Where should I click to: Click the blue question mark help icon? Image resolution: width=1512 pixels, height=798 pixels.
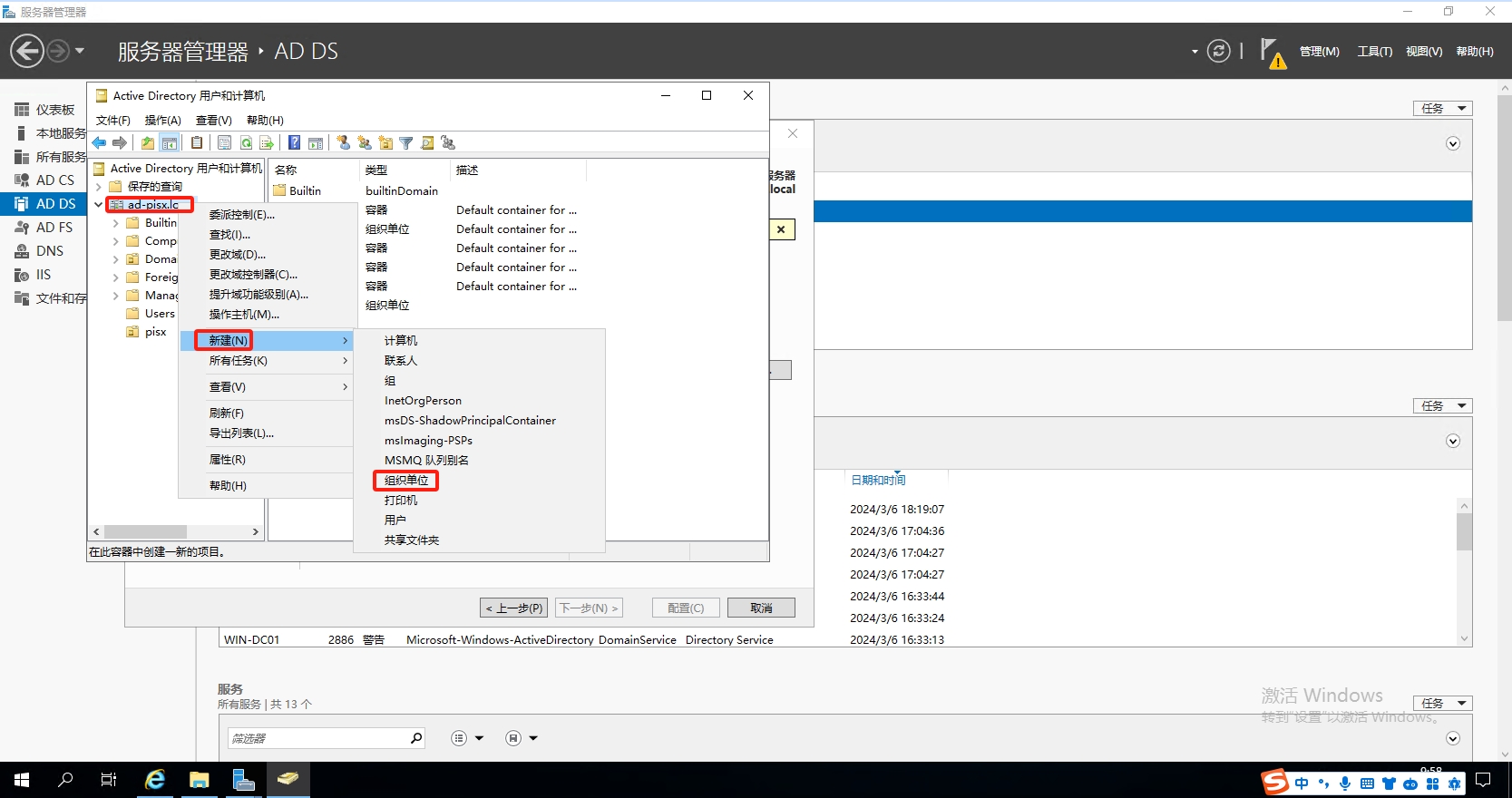295,142
